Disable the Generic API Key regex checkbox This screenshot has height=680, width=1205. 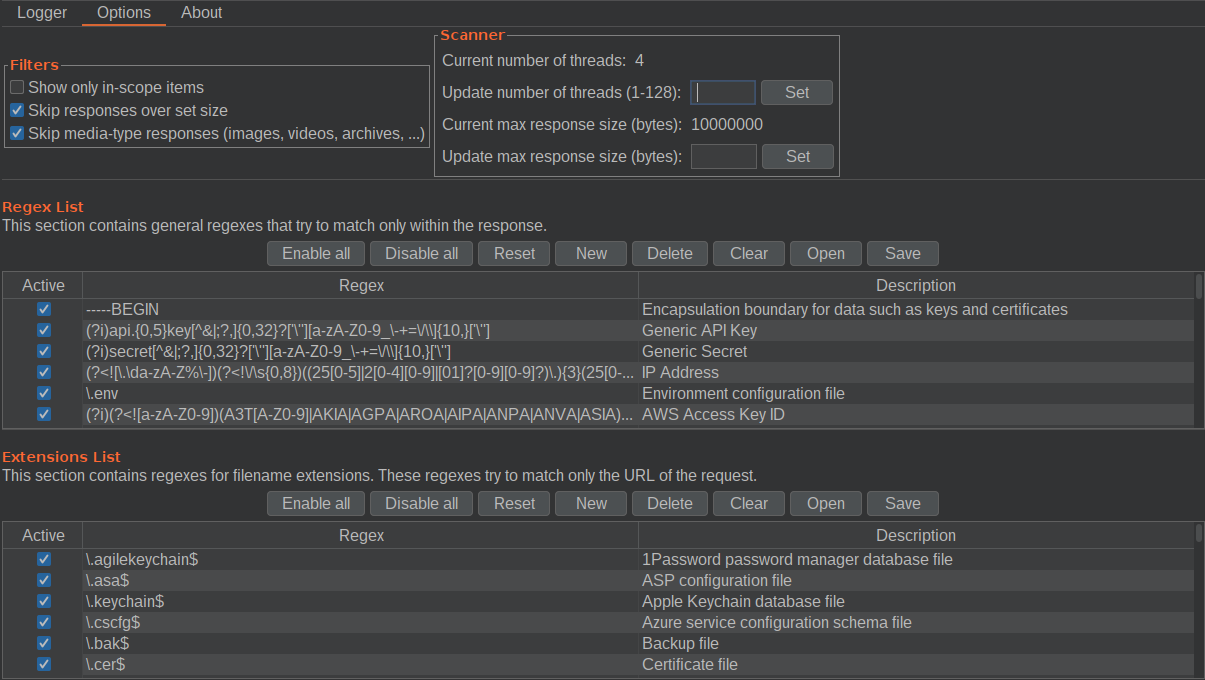(43, 331)
